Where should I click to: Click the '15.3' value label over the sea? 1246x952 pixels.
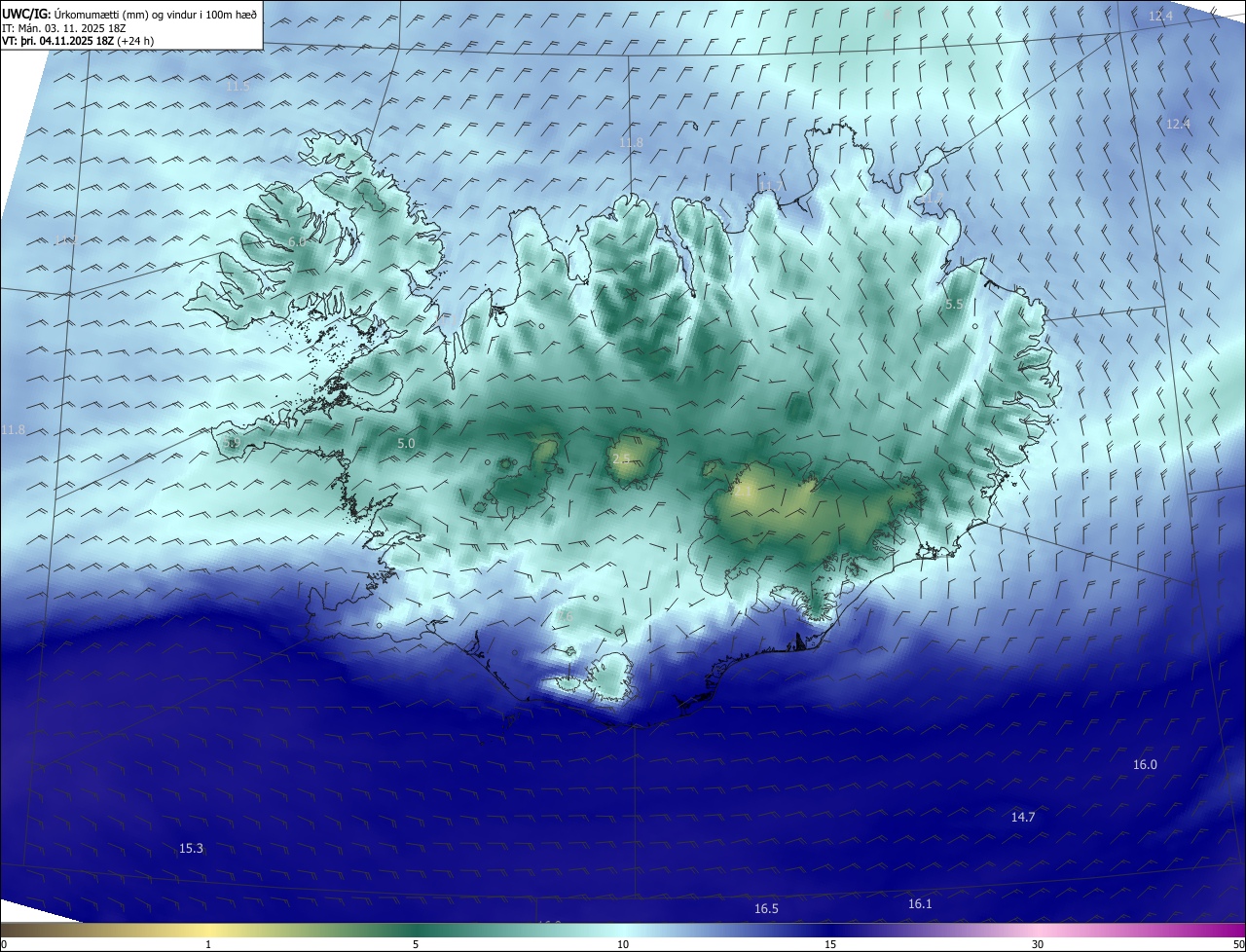[192, 849]
